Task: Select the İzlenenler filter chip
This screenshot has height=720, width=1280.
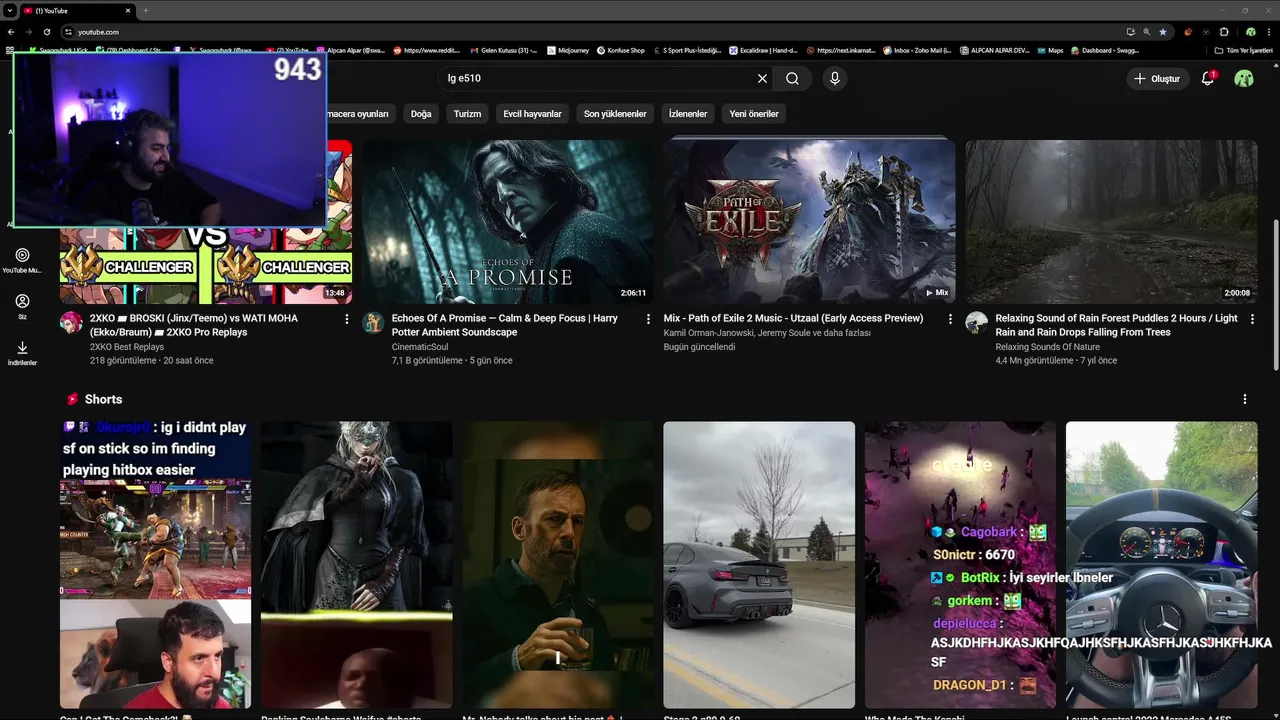Action: click(x=688, y=114)
